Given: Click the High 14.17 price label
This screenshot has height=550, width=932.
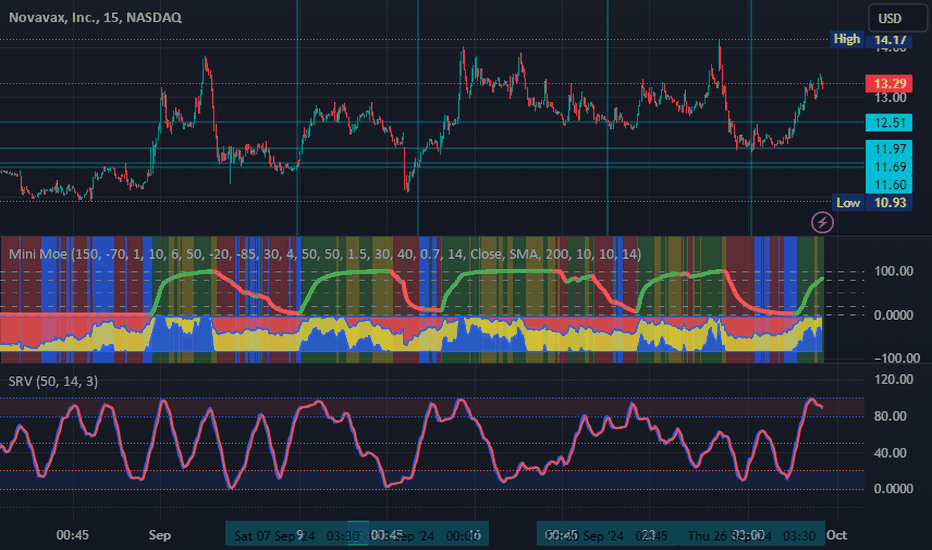Looking at the screenshot, I should pos(871,39).
